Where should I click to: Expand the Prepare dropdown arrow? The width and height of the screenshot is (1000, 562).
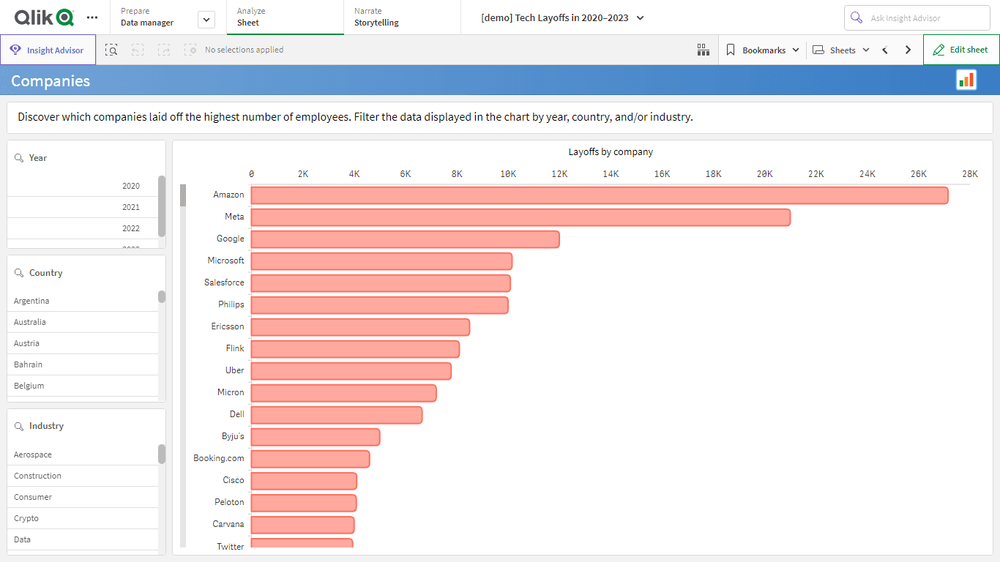tap(206, 19)
